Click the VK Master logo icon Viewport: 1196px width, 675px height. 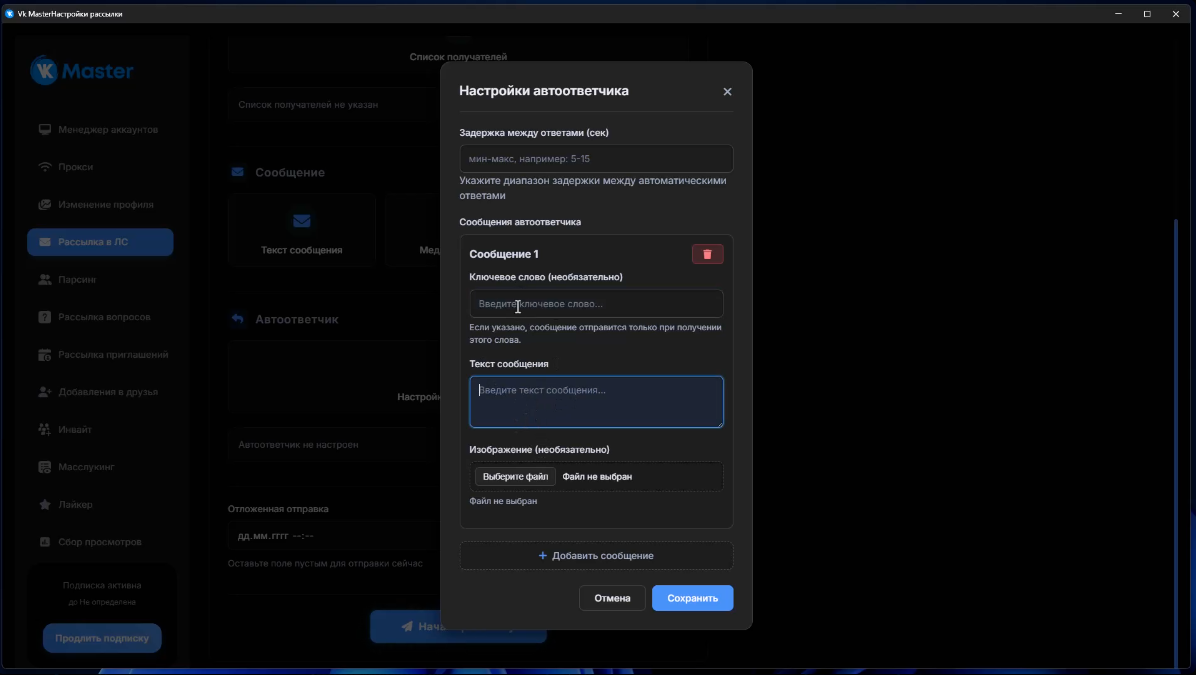tap(45, 71)
